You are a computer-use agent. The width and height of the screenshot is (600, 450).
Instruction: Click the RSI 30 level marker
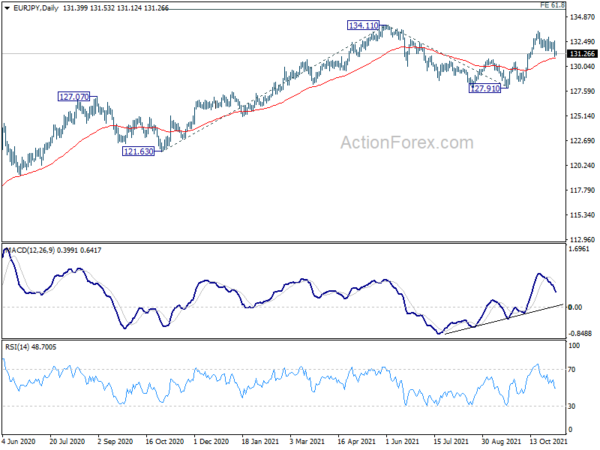[572, 406]
